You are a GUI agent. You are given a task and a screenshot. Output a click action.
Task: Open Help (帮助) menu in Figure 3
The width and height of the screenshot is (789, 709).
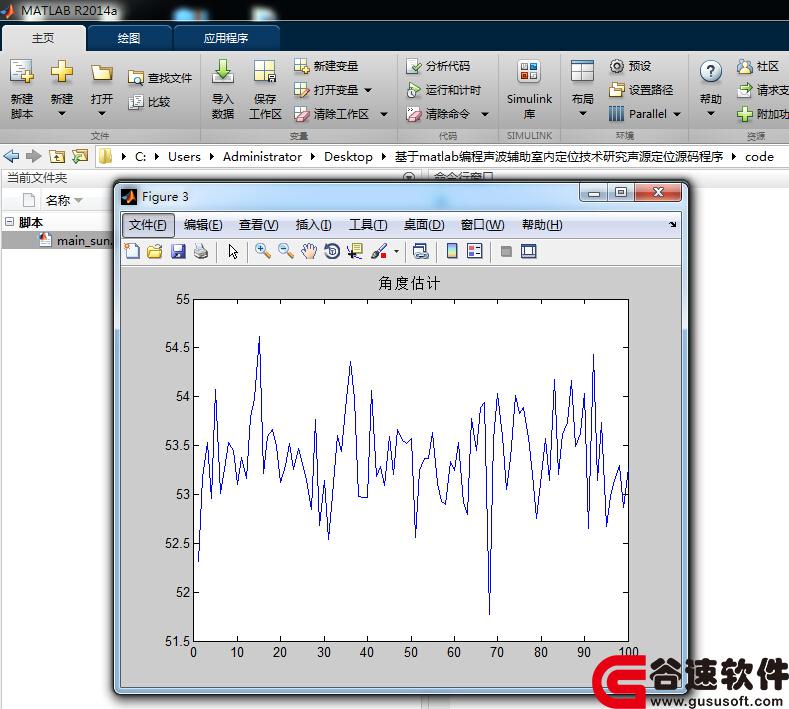542,225
